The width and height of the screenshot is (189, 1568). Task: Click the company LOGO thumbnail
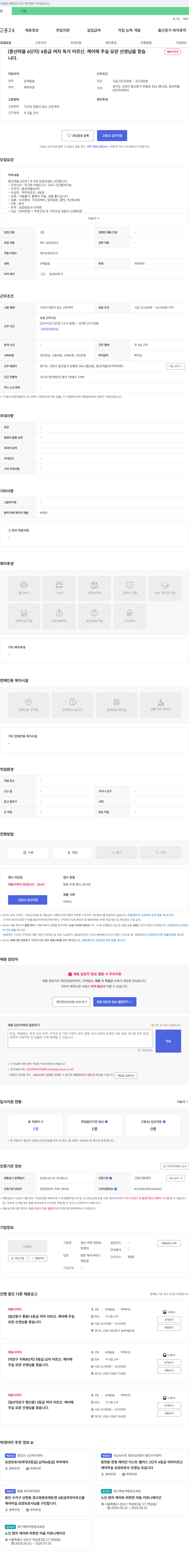(x=27, y=1246)
